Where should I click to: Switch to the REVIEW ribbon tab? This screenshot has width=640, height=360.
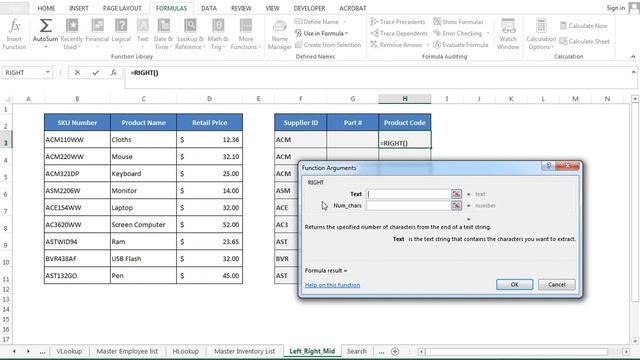pyautogui.click(x=241, y=8)
